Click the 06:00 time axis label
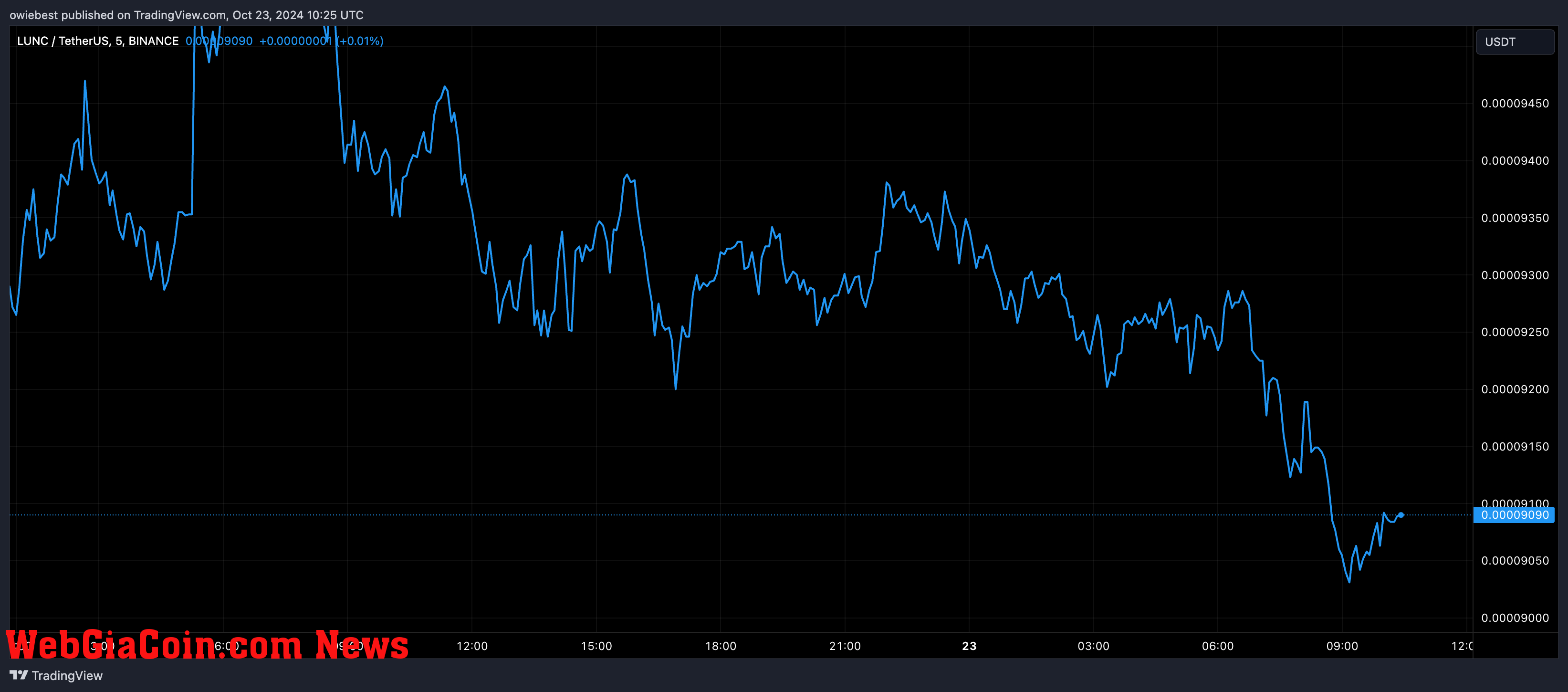Viewport: 1568px width, 692px height. 1217,646
